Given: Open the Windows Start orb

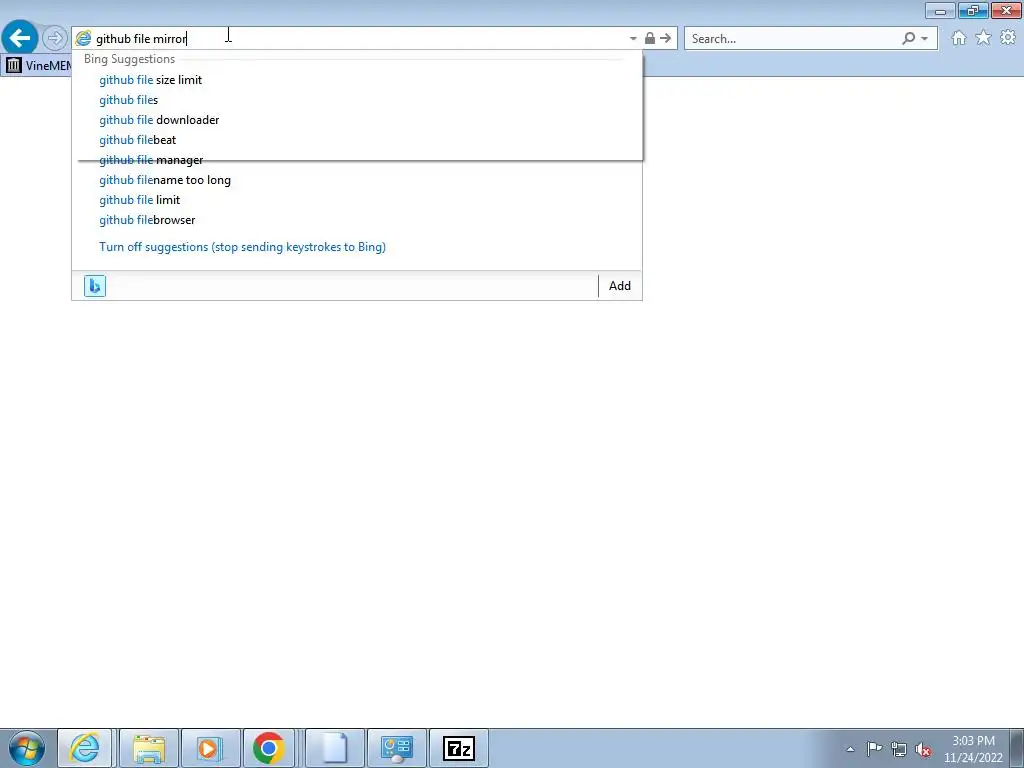Looking at the screenshot, I should [27, 748].
